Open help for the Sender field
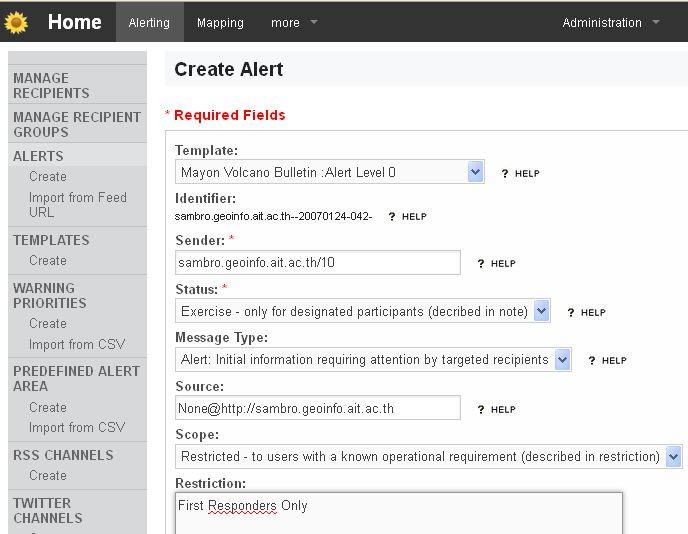 pos(496,263)
